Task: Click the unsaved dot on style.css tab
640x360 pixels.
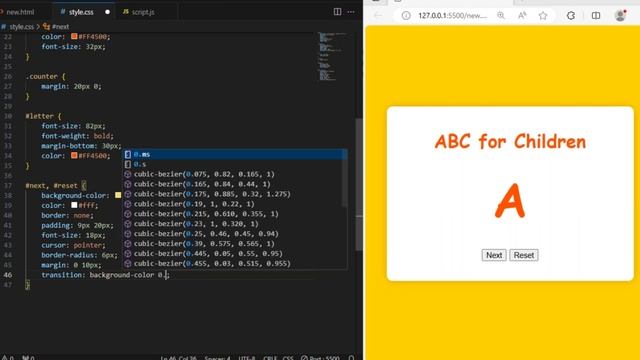Action: pyautogui.click(x=107, y=12)
